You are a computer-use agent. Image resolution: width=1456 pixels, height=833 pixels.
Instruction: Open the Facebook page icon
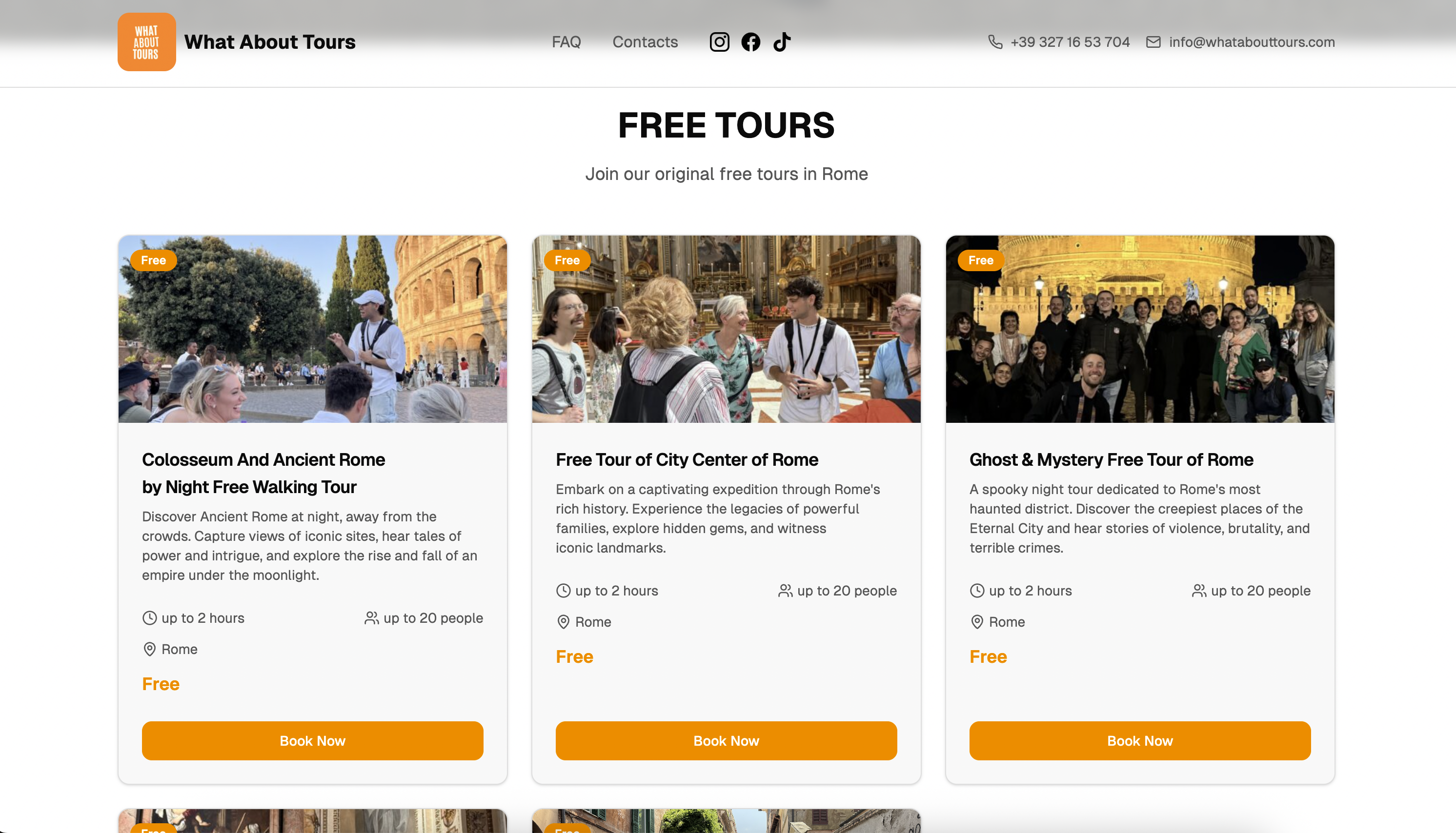pyautogui.click(x=750, y=42)
